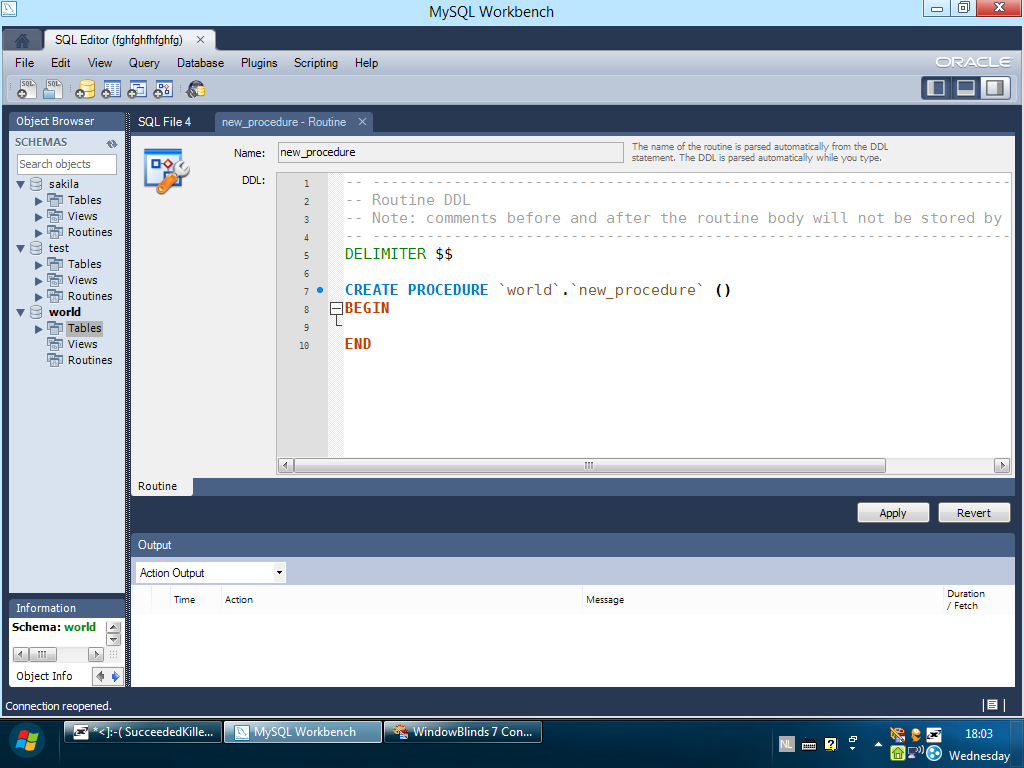Image resolution: width=1024 pixels, height=768 pixels.
Task: Create a new SQL tab icon
Action: (x=27, y=89)
